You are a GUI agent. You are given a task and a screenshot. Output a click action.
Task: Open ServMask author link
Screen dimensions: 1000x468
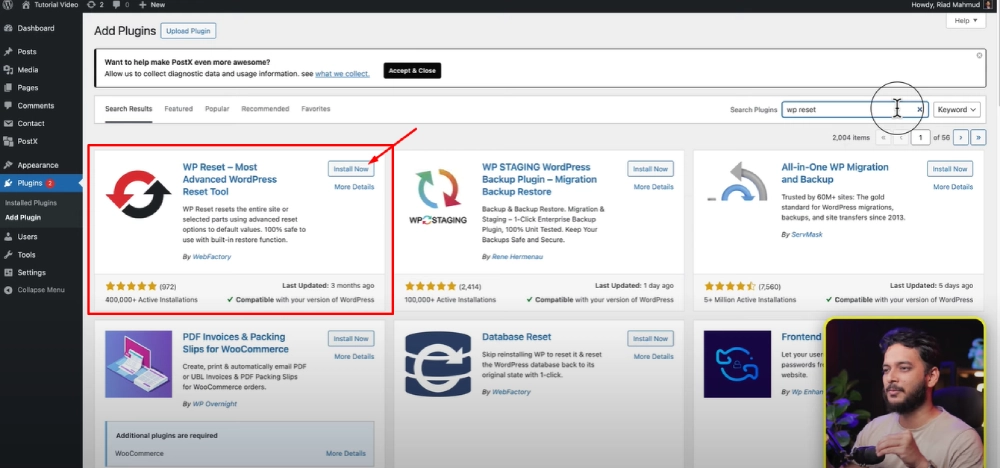(807, 235)
